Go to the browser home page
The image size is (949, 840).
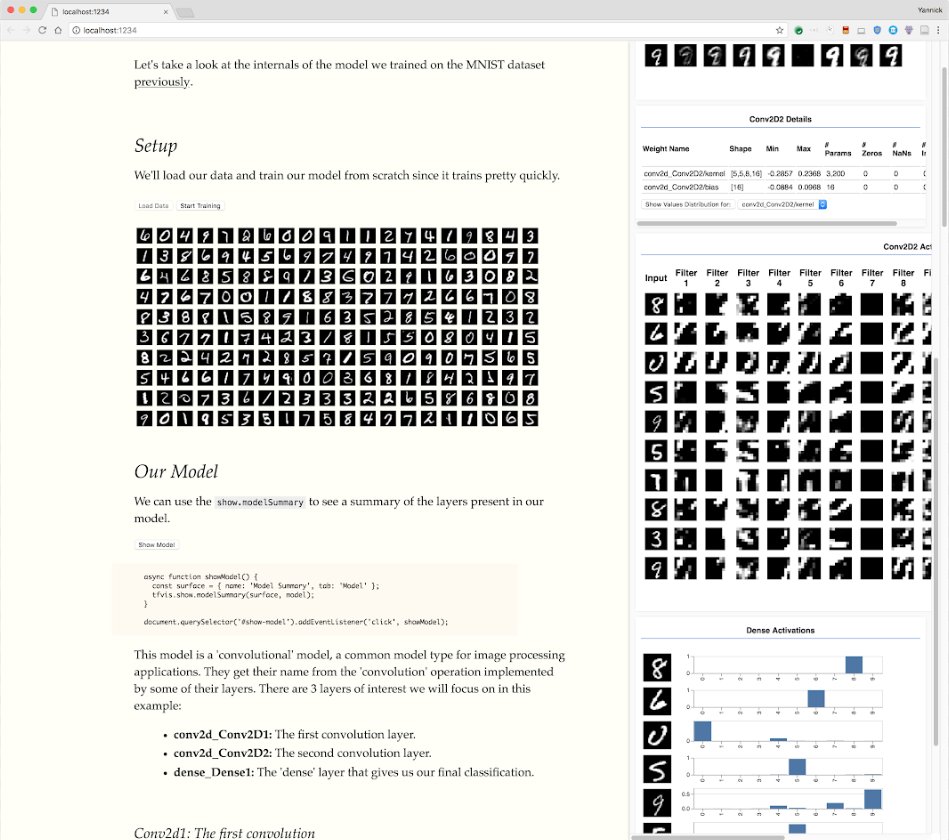(58, 30)
